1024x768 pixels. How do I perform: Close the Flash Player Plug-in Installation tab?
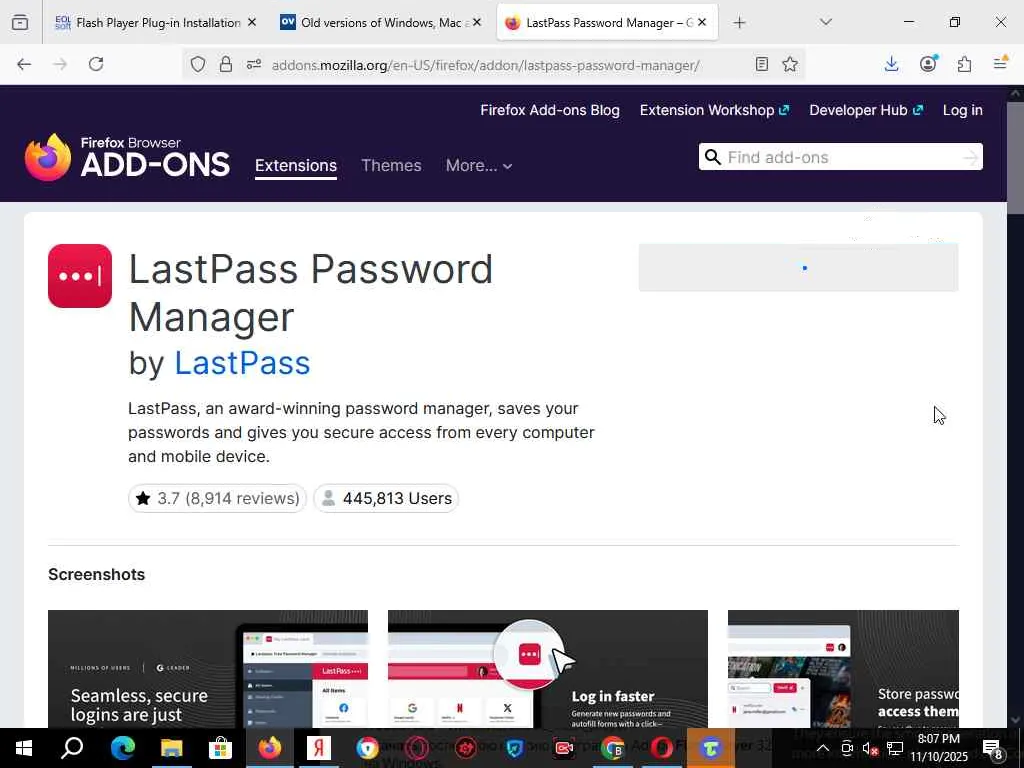pos(252,22)
